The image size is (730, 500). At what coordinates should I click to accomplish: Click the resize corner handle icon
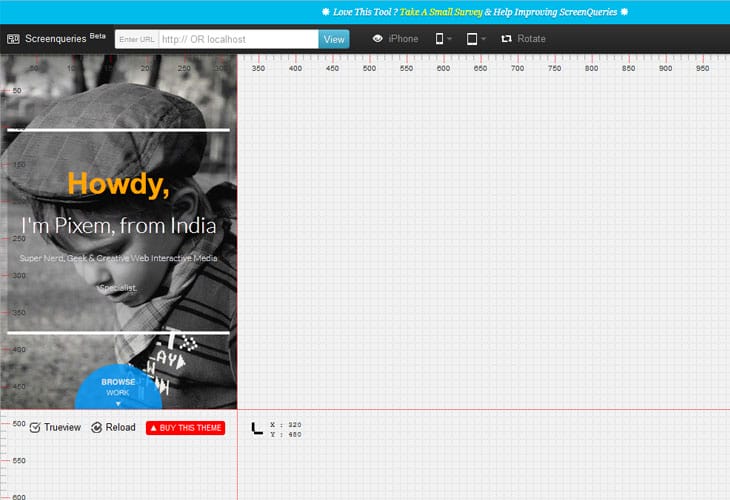click(257, 428)
